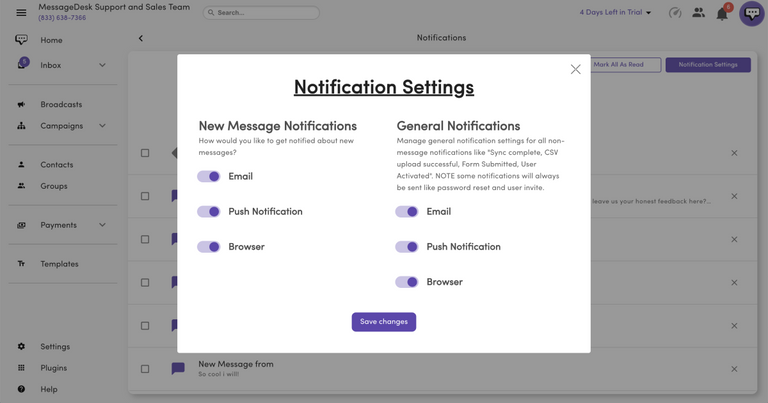This screenshot has height=403, width=768.
Task: Click the (833) 638-7366 phone number link
Action: pyautogui.click(x=62, y=18)
